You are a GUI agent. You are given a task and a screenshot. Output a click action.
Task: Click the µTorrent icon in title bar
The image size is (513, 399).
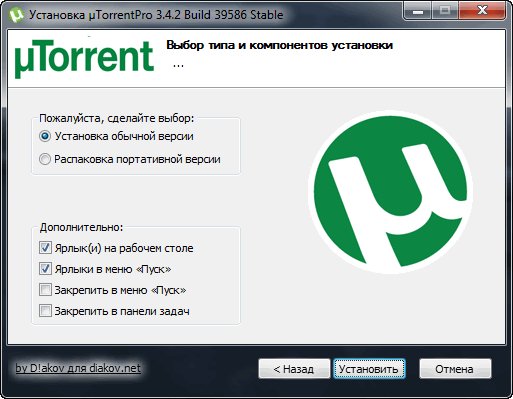(16, 15)
